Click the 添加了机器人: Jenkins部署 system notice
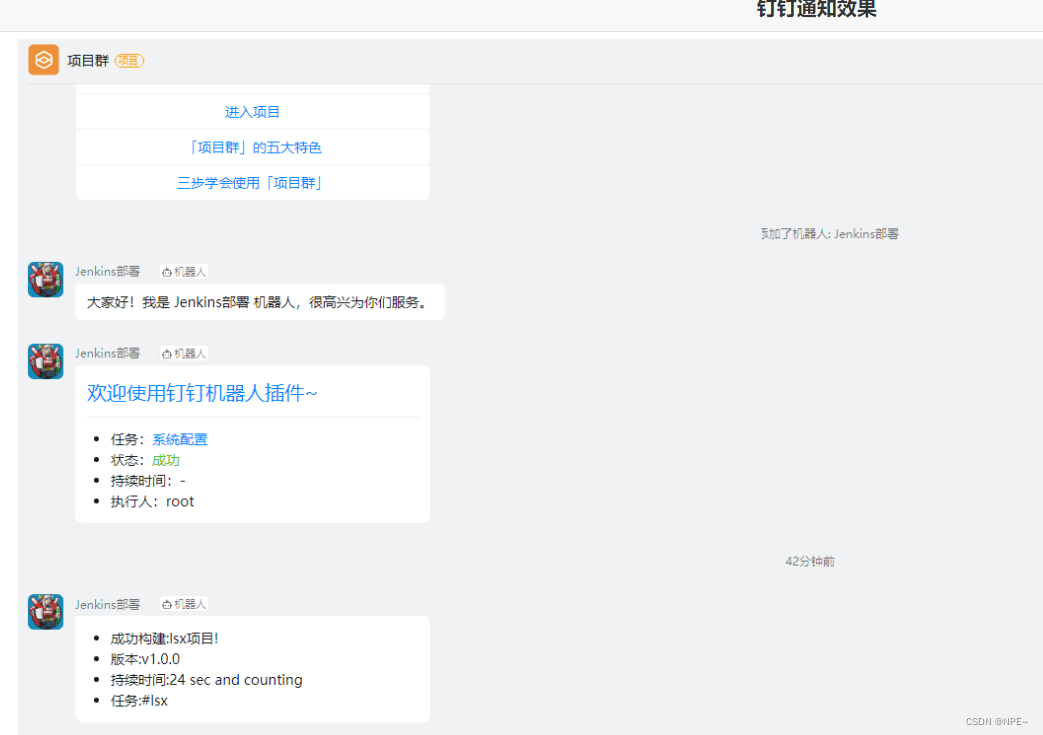This screenshot has height=735, width=1043. click(x=829, y=233)
